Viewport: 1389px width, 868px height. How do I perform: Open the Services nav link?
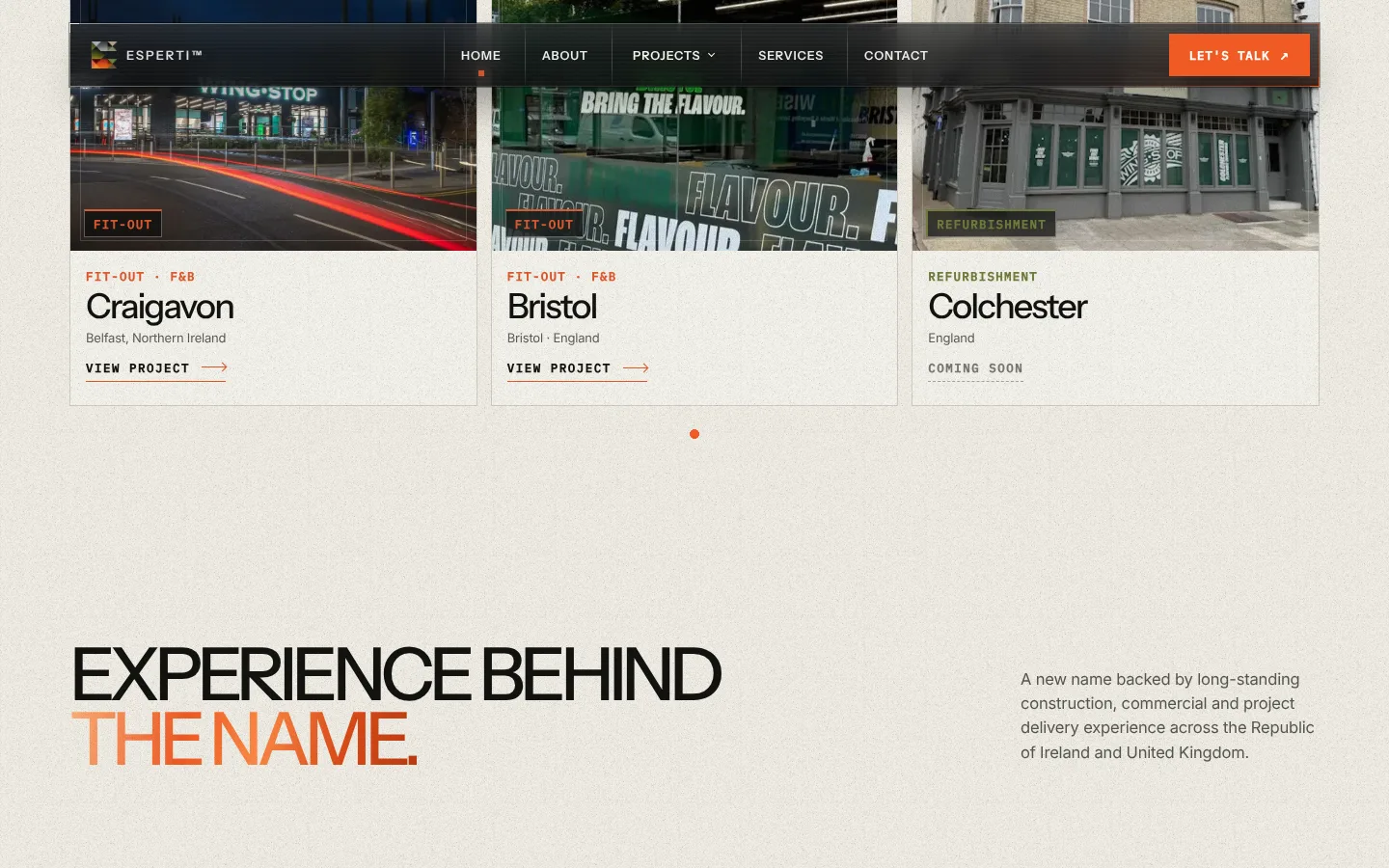point(791,56)
